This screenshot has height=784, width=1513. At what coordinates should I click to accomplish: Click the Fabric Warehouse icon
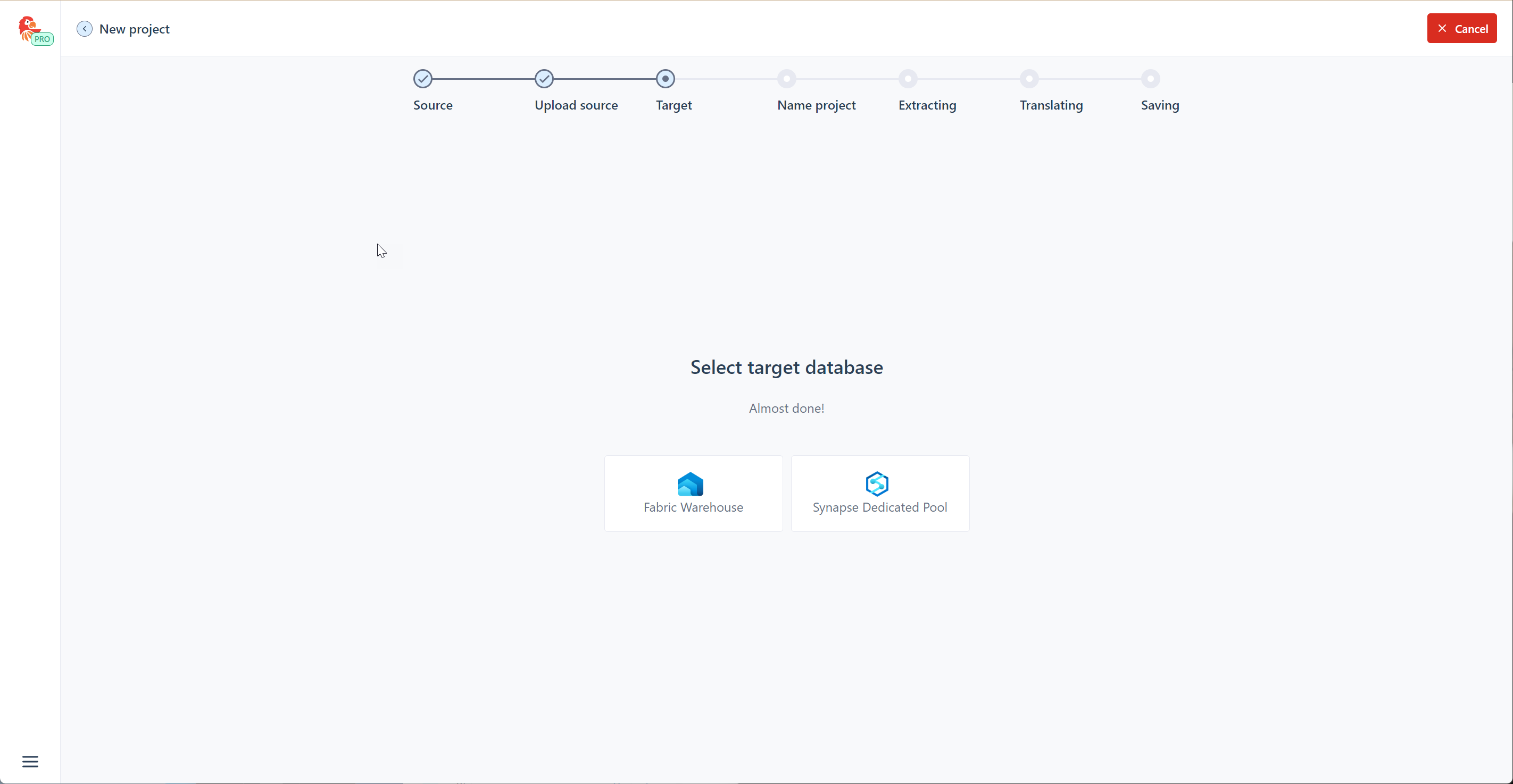690,484
